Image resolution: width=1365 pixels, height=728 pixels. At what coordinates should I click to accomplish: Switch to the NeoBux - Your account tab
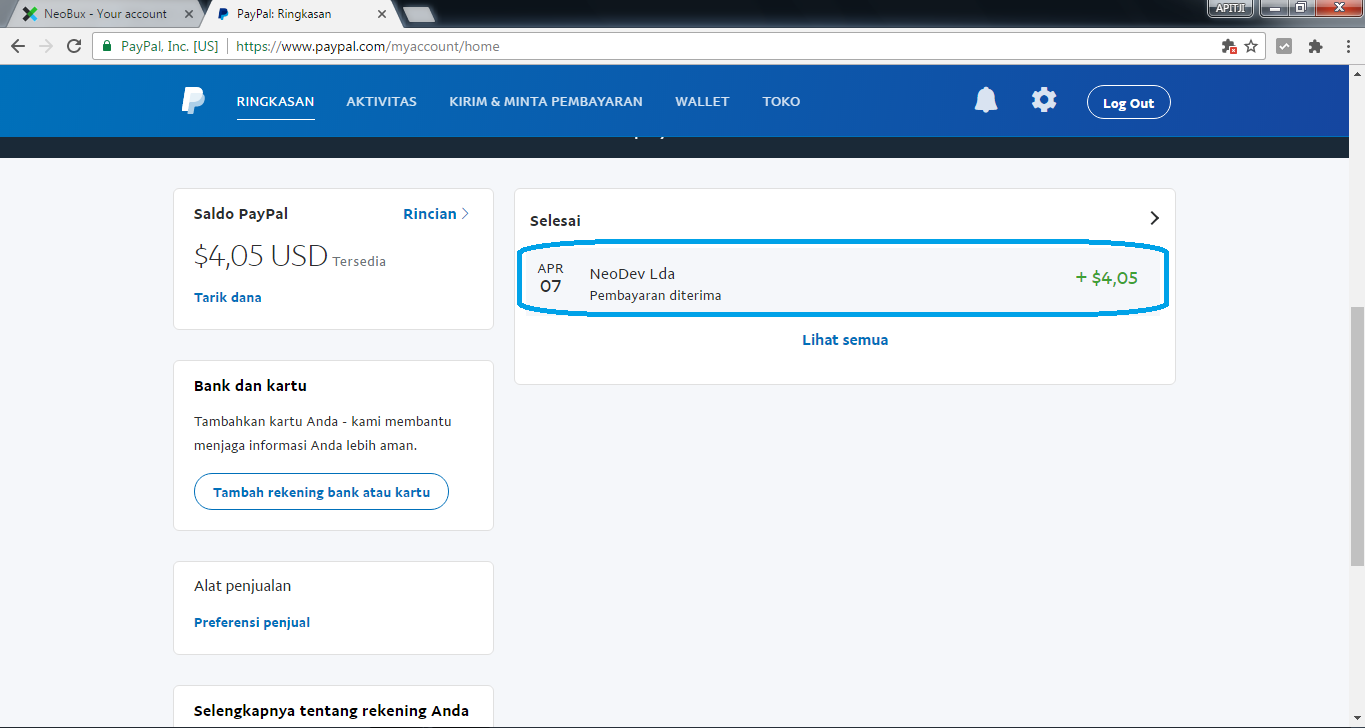(x=104, y=14)
